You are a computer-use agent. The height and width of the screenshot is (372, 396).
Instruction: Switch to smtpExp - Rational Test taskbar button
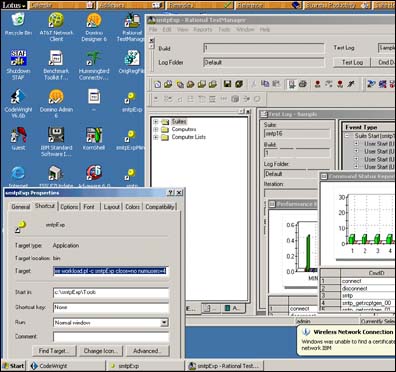coord(224,366)
